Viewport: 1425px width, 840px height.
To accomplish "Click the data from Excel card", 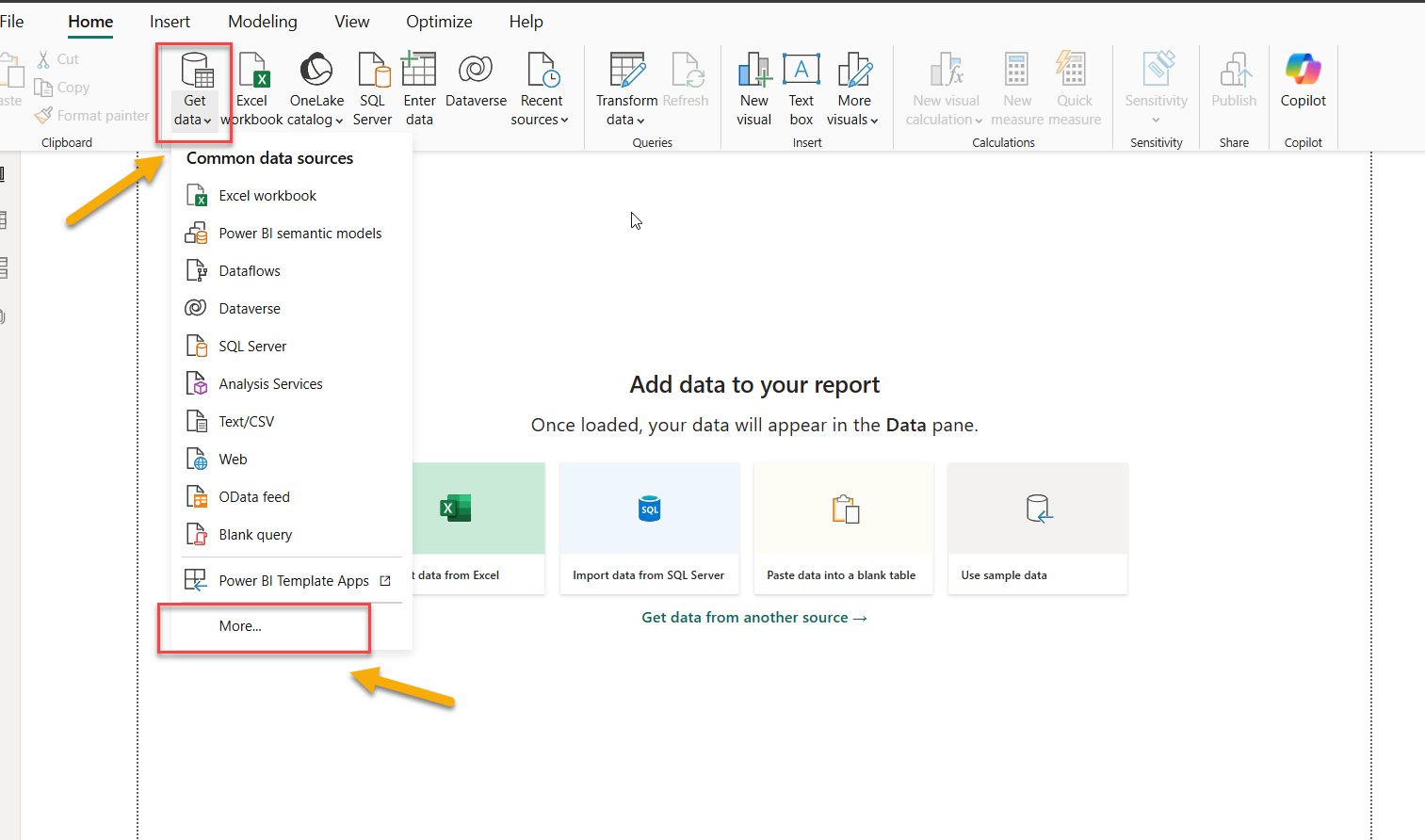I will [x=478, y=528].
